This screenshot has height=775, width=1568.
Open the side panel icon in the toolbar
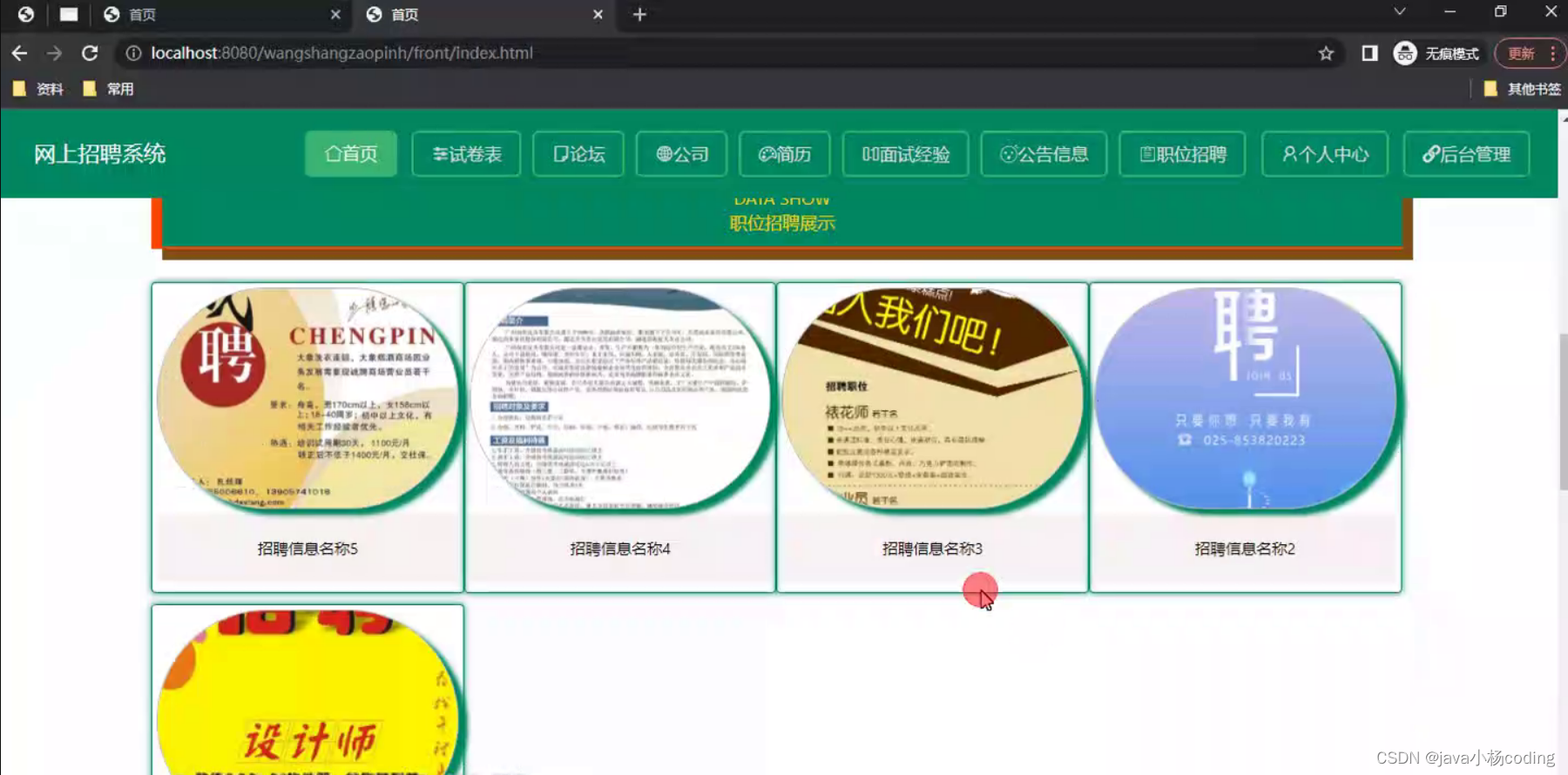point(1369,53)
